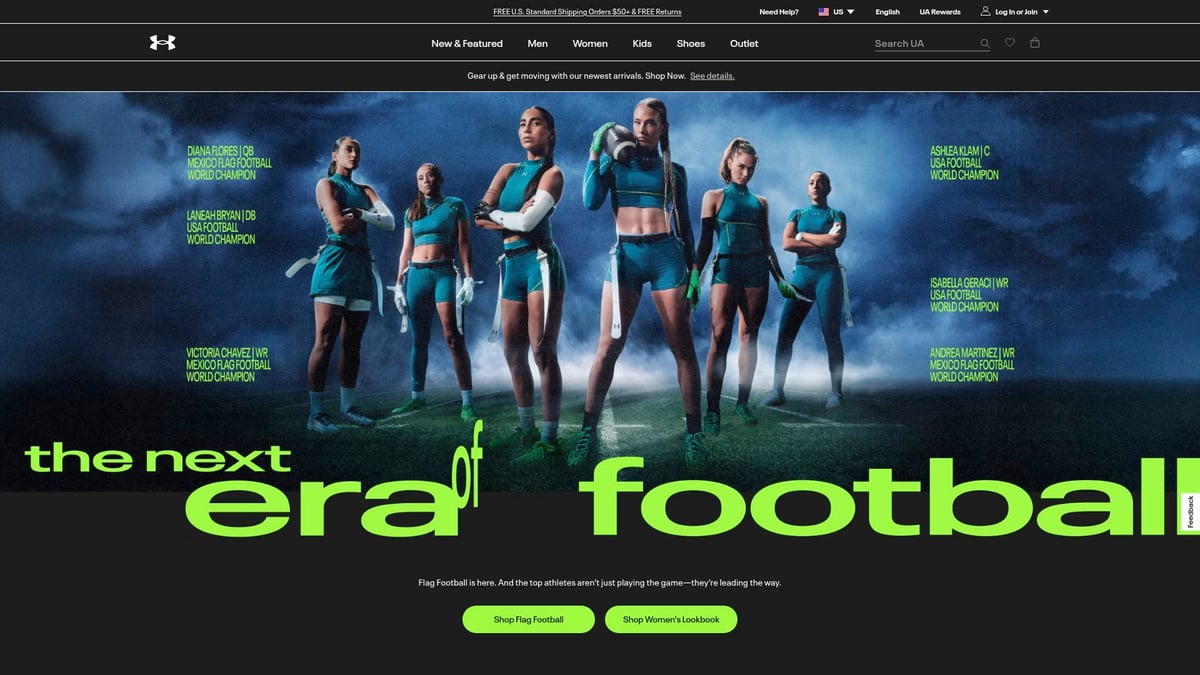Image resolution: width=1200 pixels, height=675 pixels.
Task: Open the Feedback side tab
Action: (1190, 512)
